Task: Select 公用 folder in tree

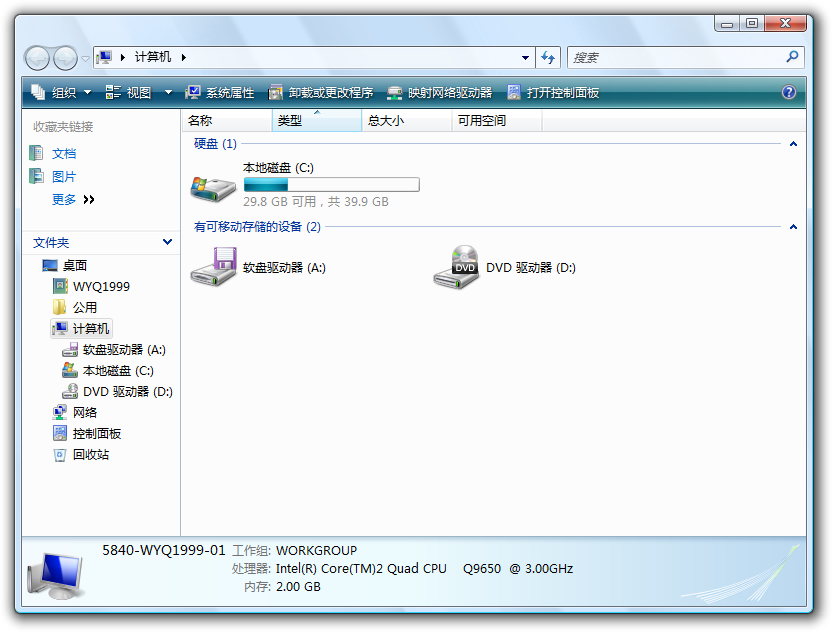Action: [84, 307]
